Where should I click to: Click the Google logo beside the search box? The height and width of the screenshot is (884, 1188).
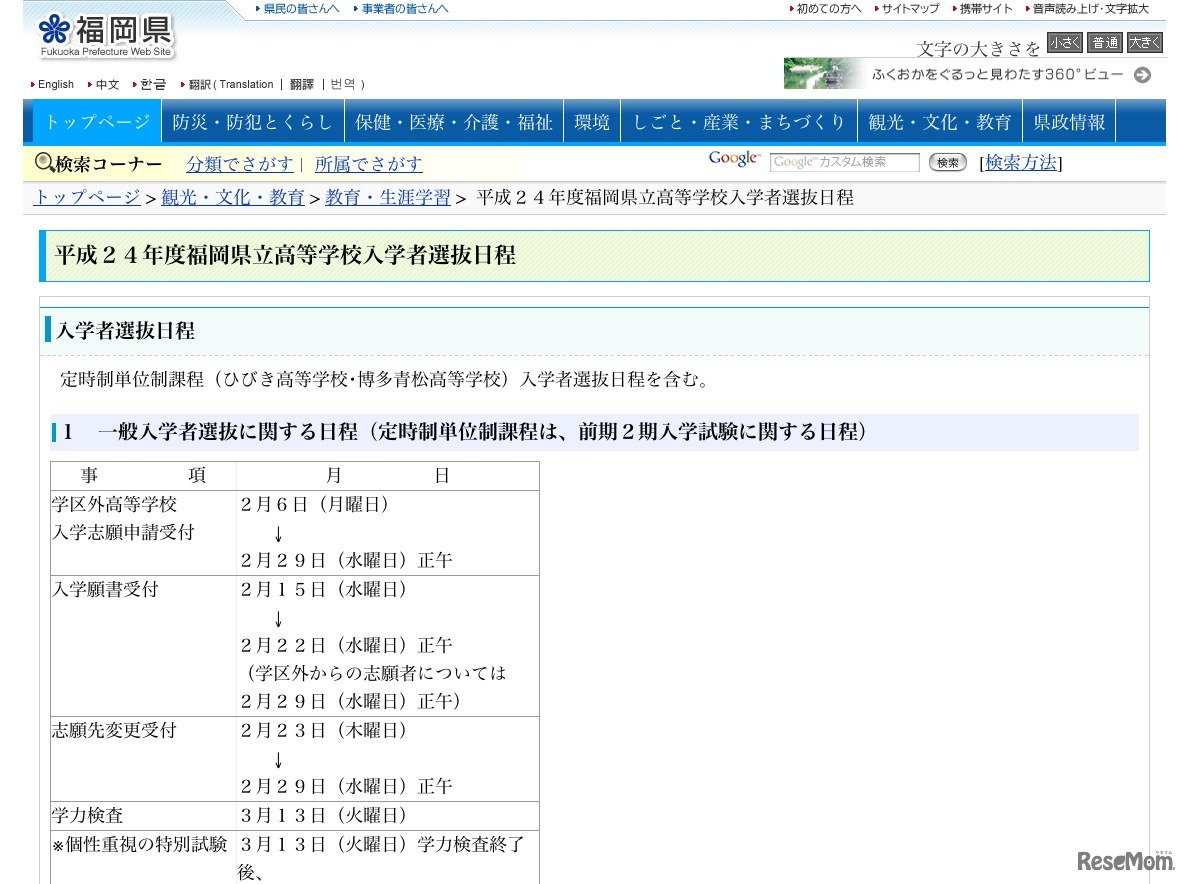point(733,158)
